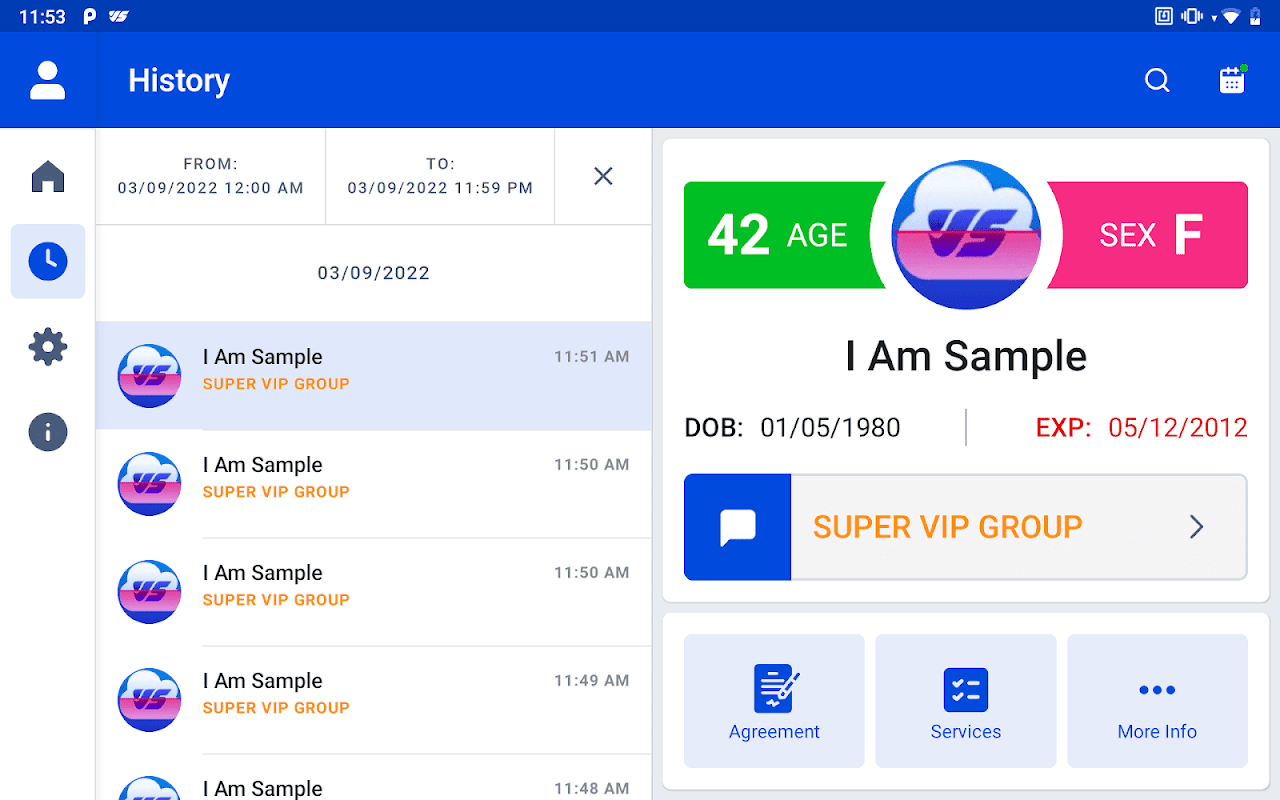The height and width of the screenshot is (800, 1280).
Task: Open the SUPER VIP GROUP comment icon
Action: click(x=738, y=527)
